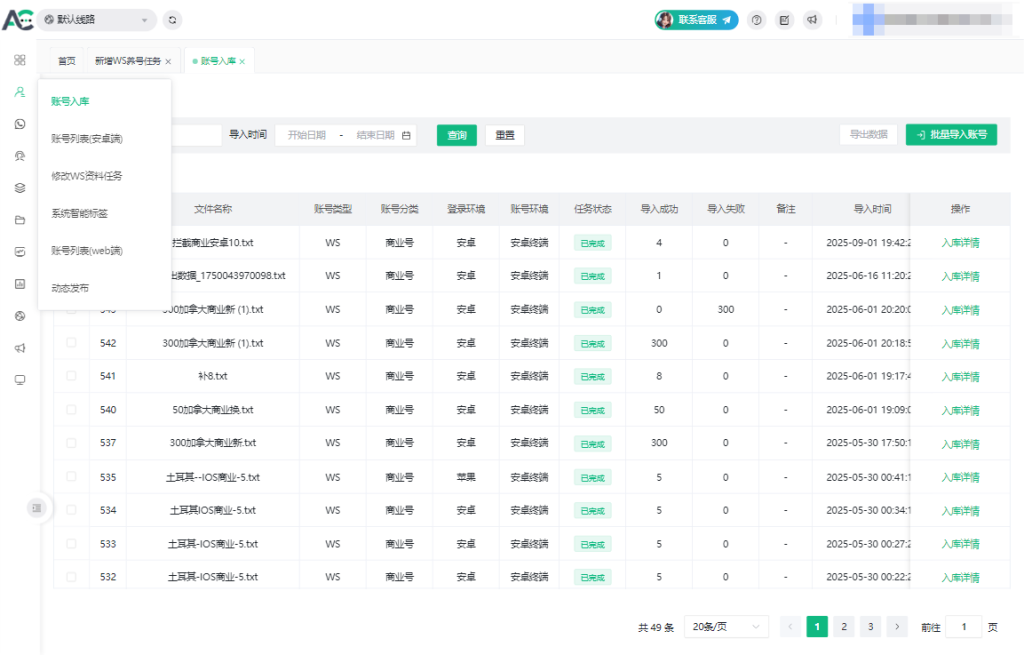
Task: Open the folder icon in sidebar
Action: click(19, 220)
